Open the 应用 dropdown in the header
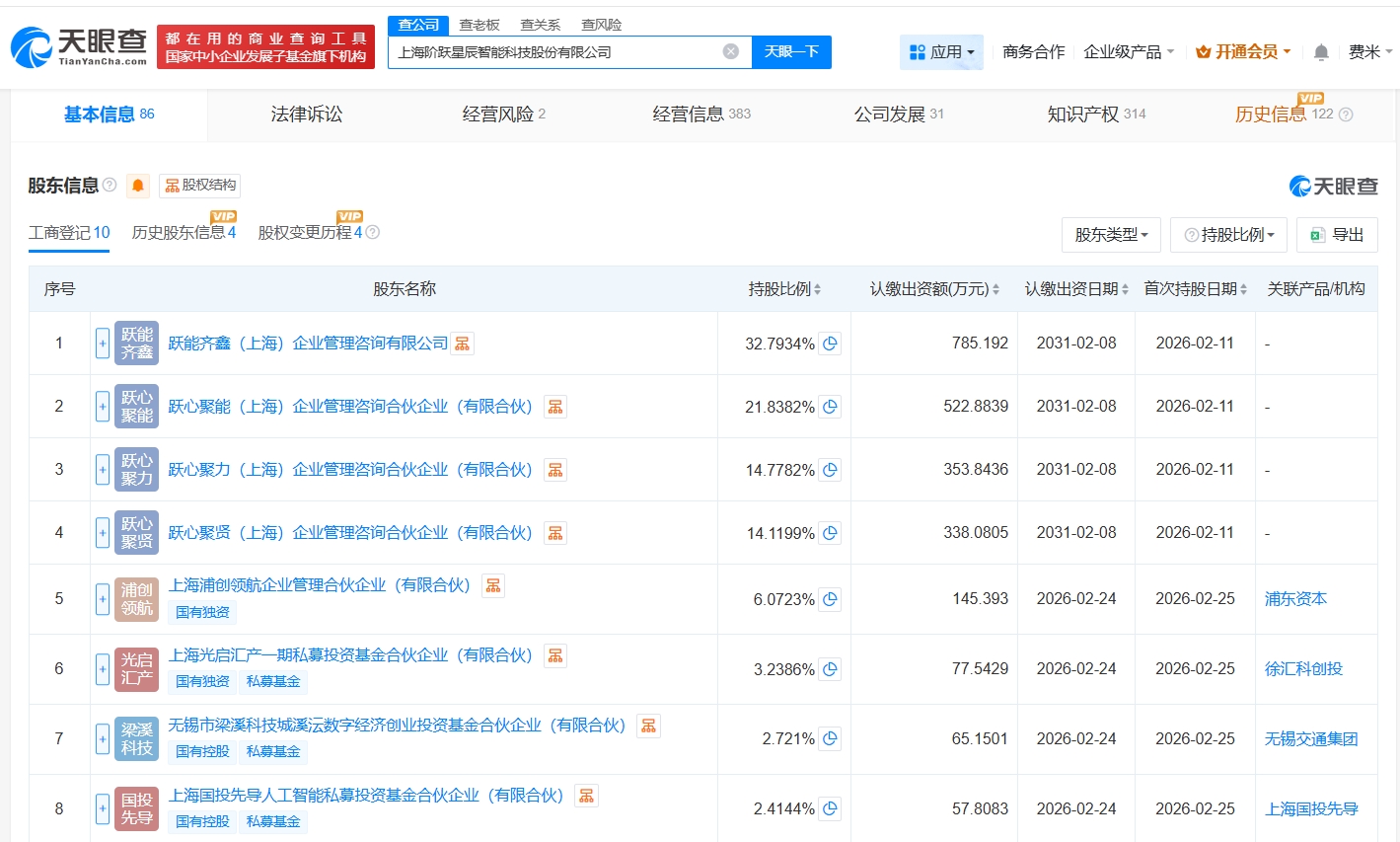Screen dimensions: 1400x842 (x=941, y=52)
